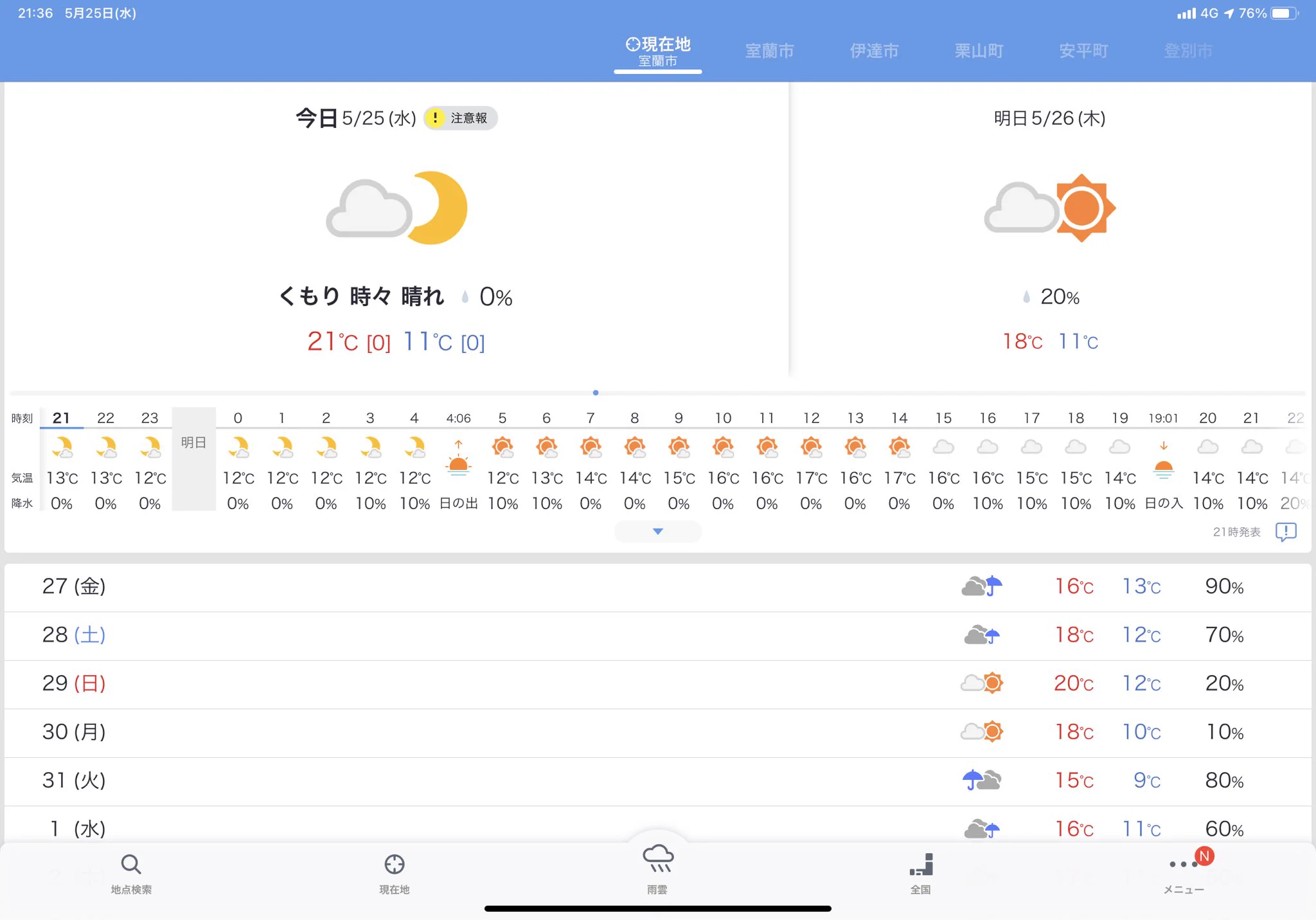The height and width of the screenshot is (920, 1316).
Task: Tap the 今日 5/25 (水) date heading
Action: click(356, 118)
